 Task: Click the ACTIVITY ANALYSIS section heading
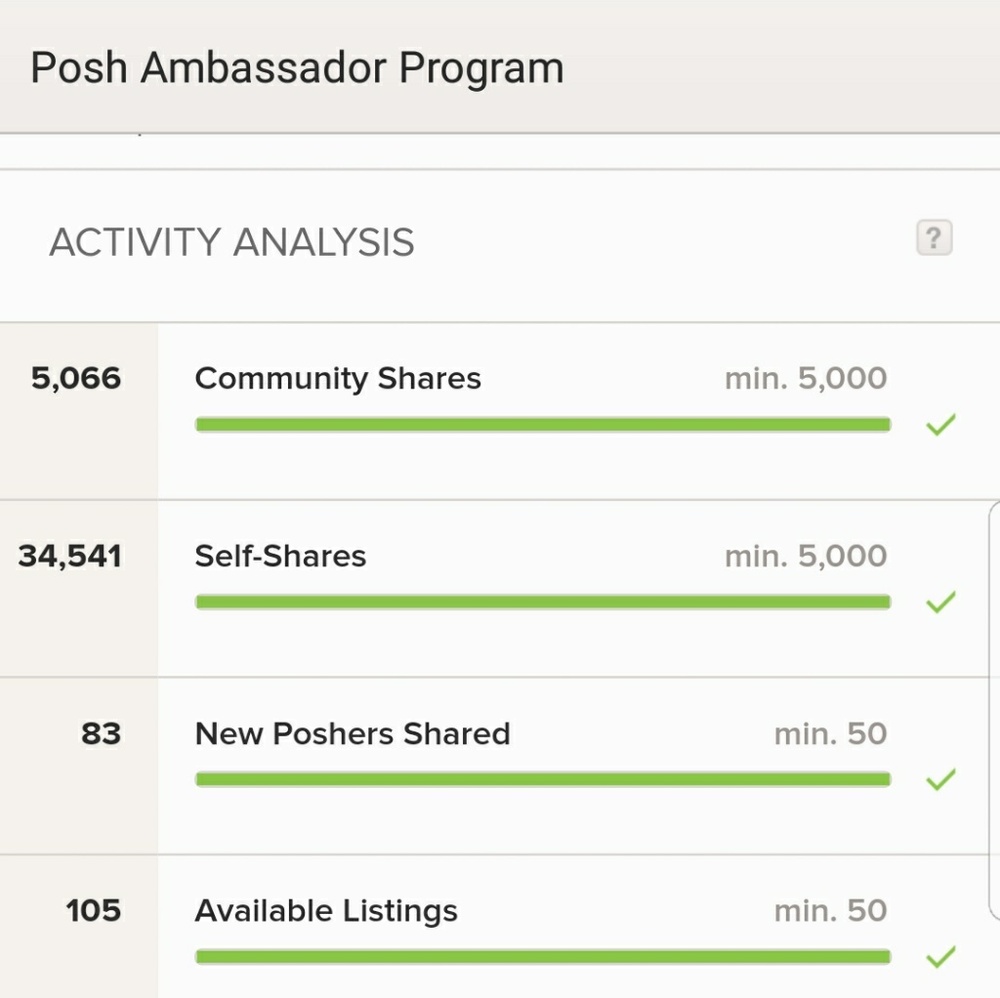[232, 242]
